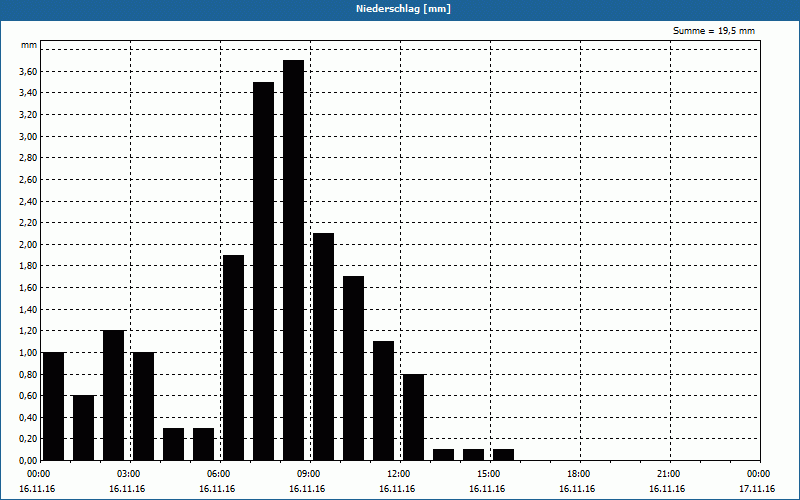Click the bar reaching 1,70 mm
The height and width of the screenshot is (500, 800).
pos(354,368)
